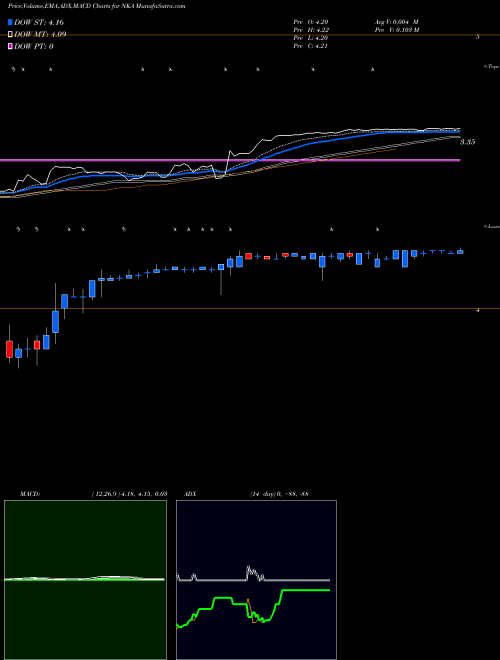Click inside the dark blue ADX chart panel

pos(256,580)
